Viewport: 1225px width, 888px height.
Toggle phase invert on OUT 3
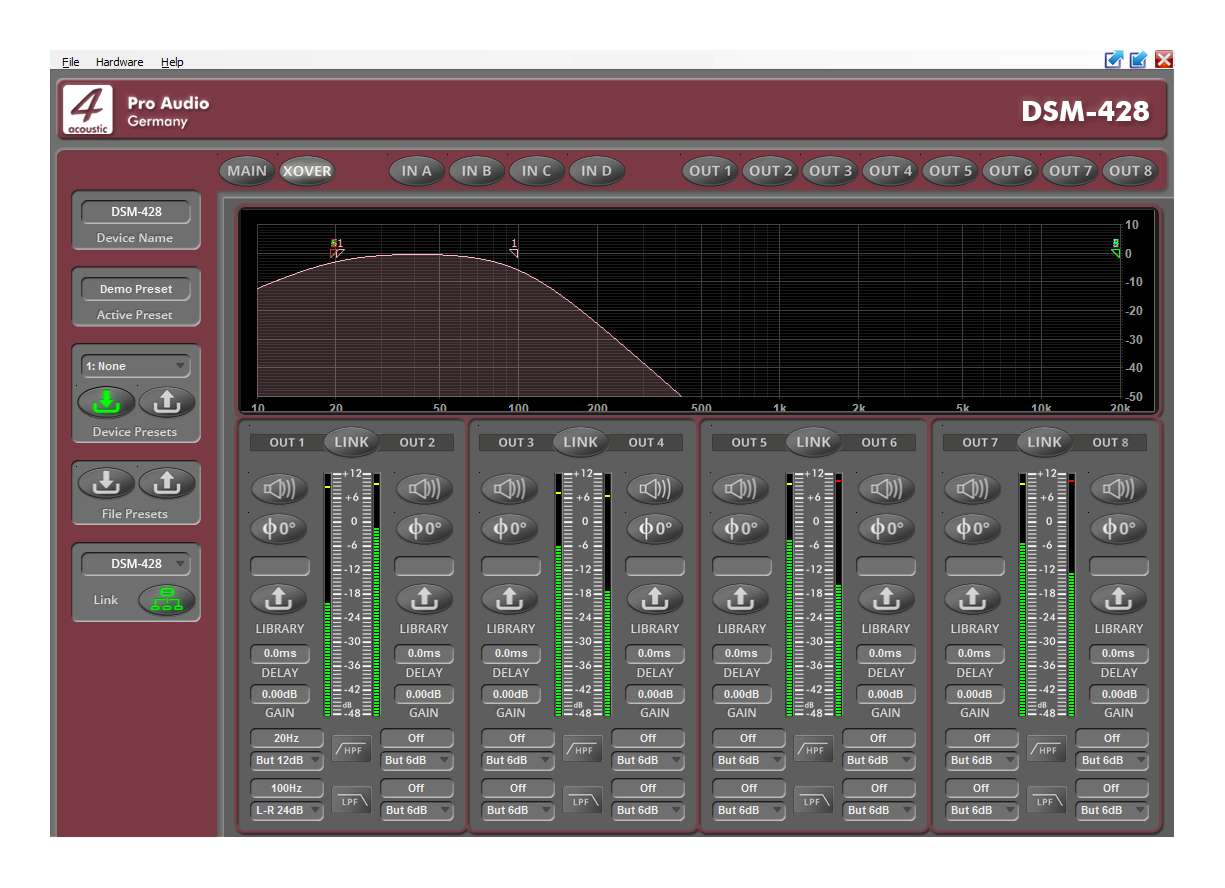(510, 528)
